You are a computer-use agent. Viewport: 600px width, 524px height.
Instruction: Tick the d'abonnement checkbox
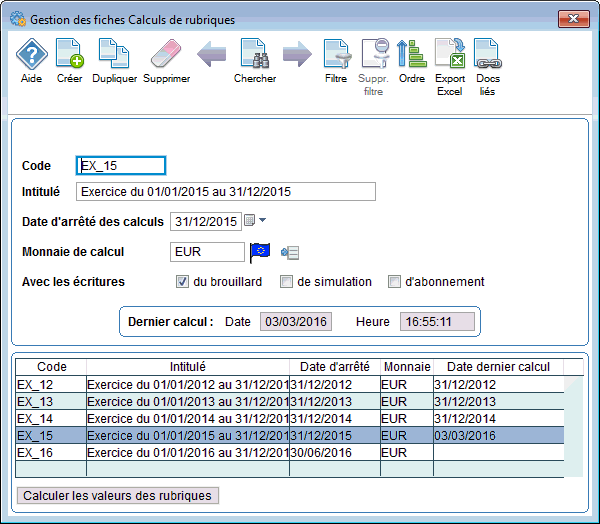(x=394, y=282)
